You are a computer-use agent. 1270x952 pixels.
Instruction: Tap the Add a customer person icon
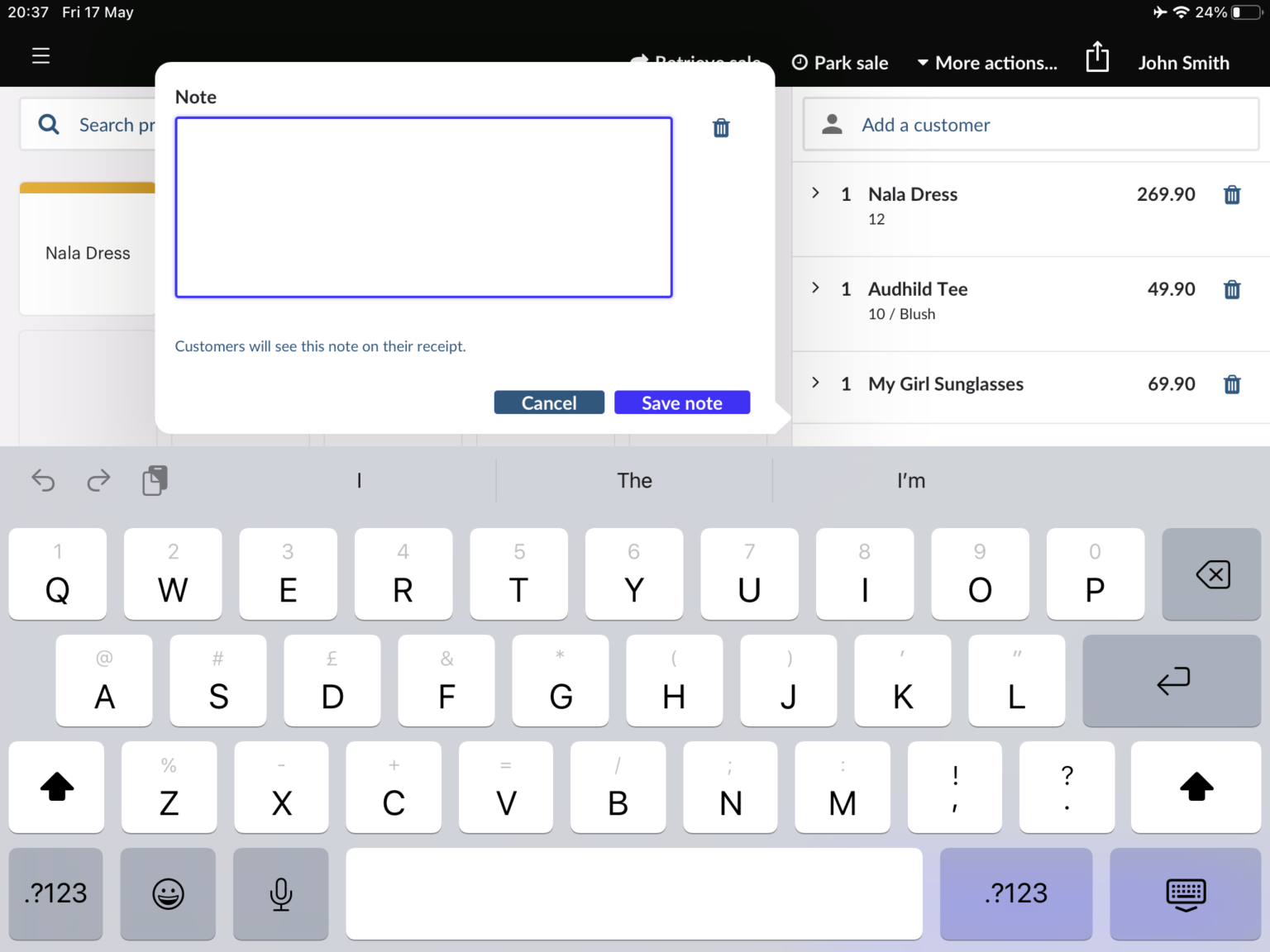[831, 122]
